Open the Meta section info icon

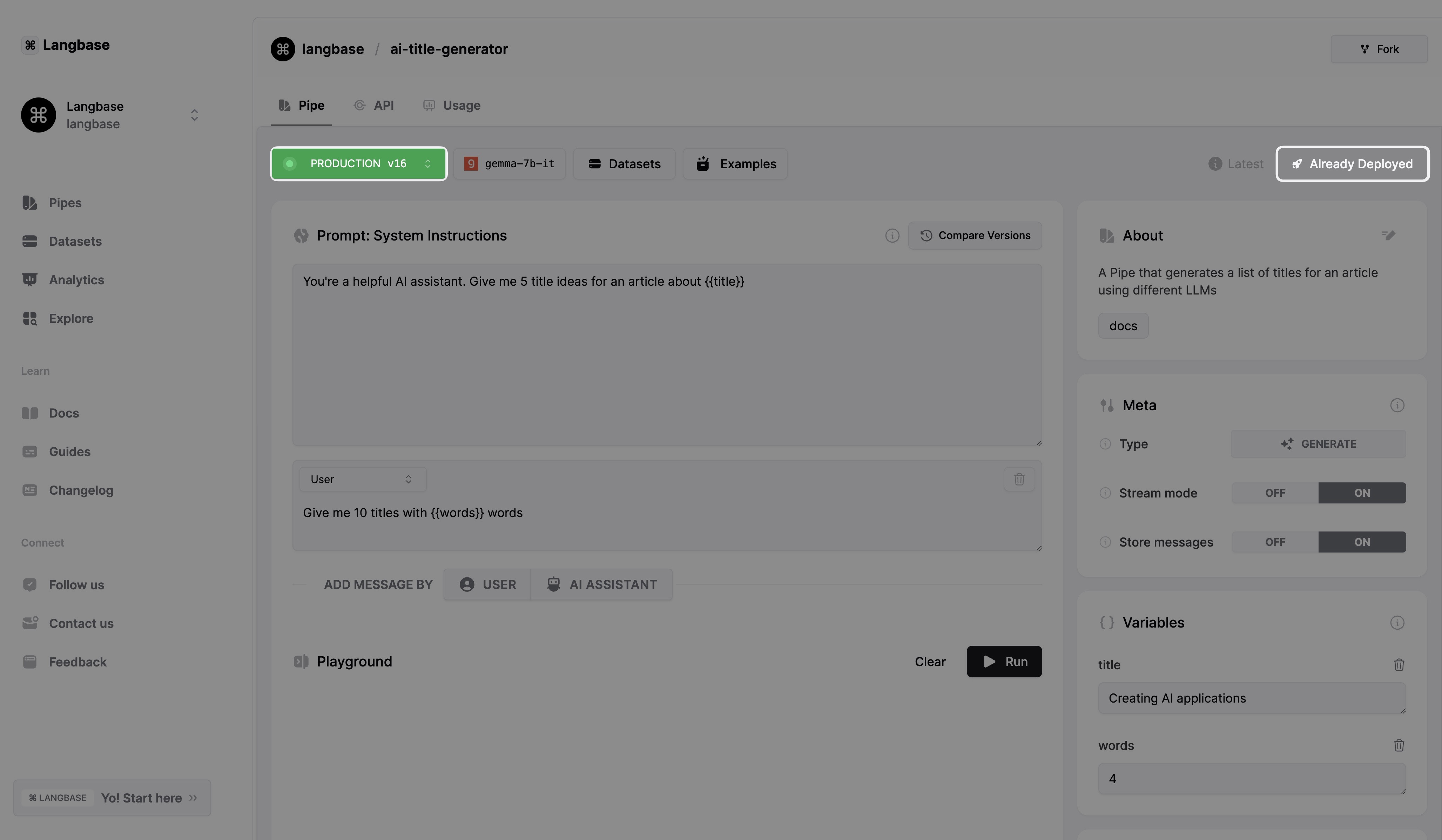[x=1397, y=406]
